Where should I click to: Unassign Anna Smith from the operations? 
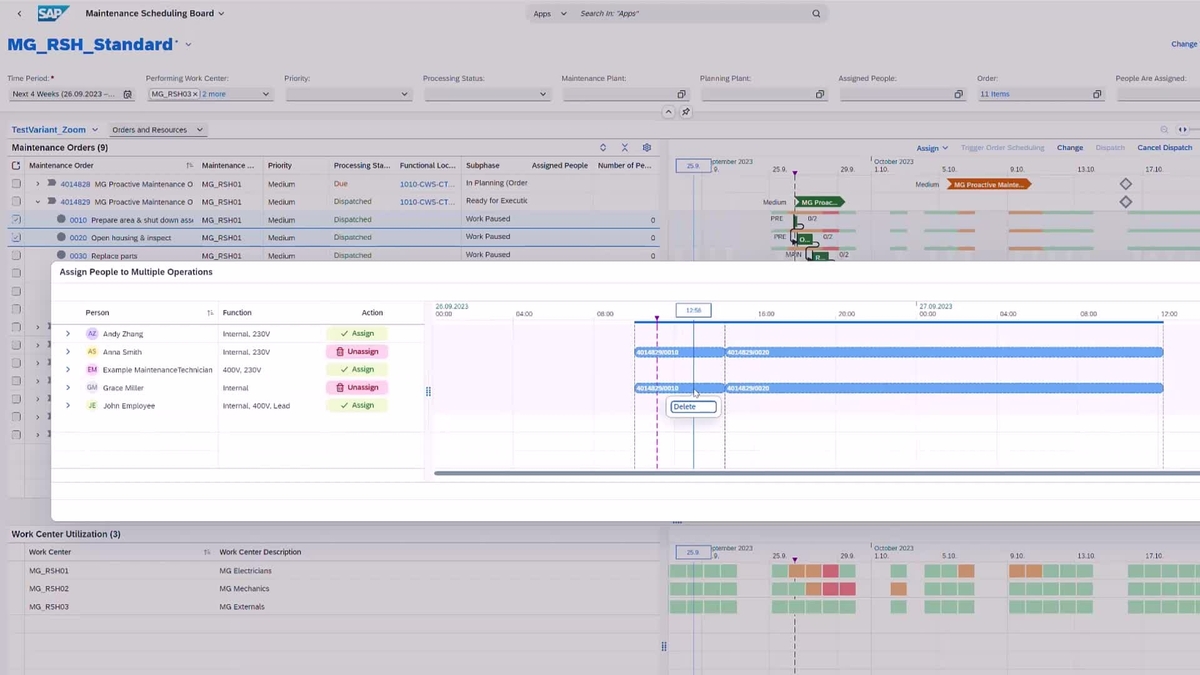click(x=358, y=351)
